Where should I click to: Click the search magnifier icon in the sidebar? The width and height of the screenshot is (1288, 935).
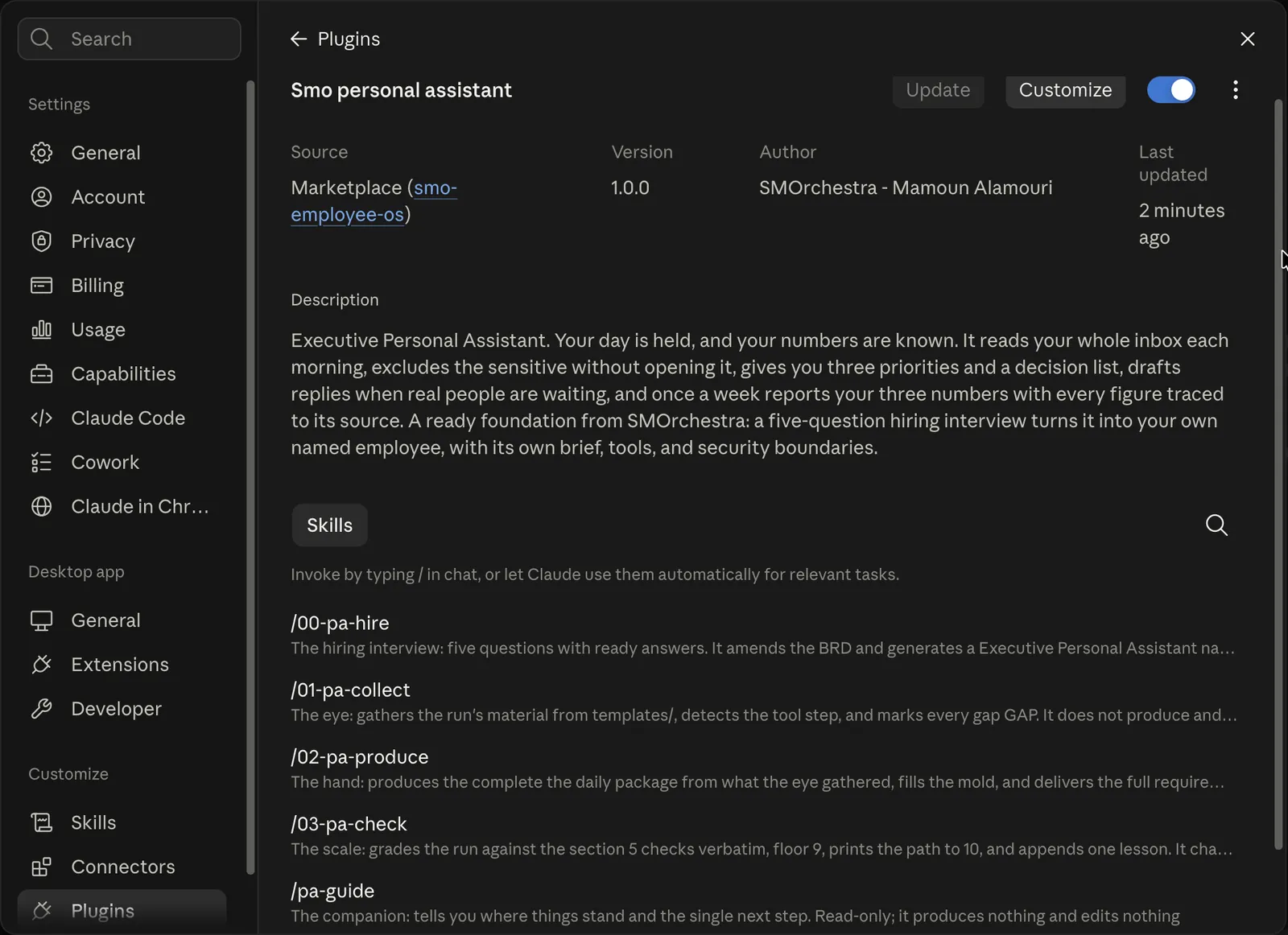click(41, 39)
